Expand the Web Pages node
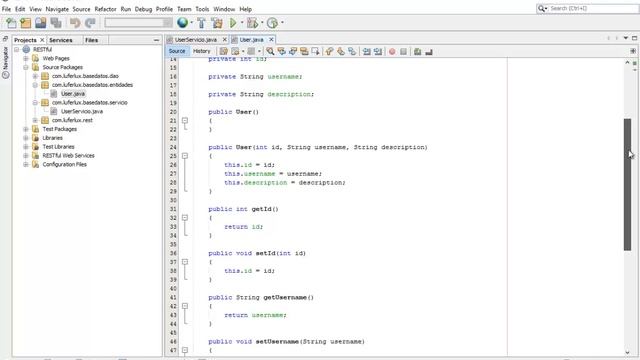640x360 pixels. (x=26, y=58)
